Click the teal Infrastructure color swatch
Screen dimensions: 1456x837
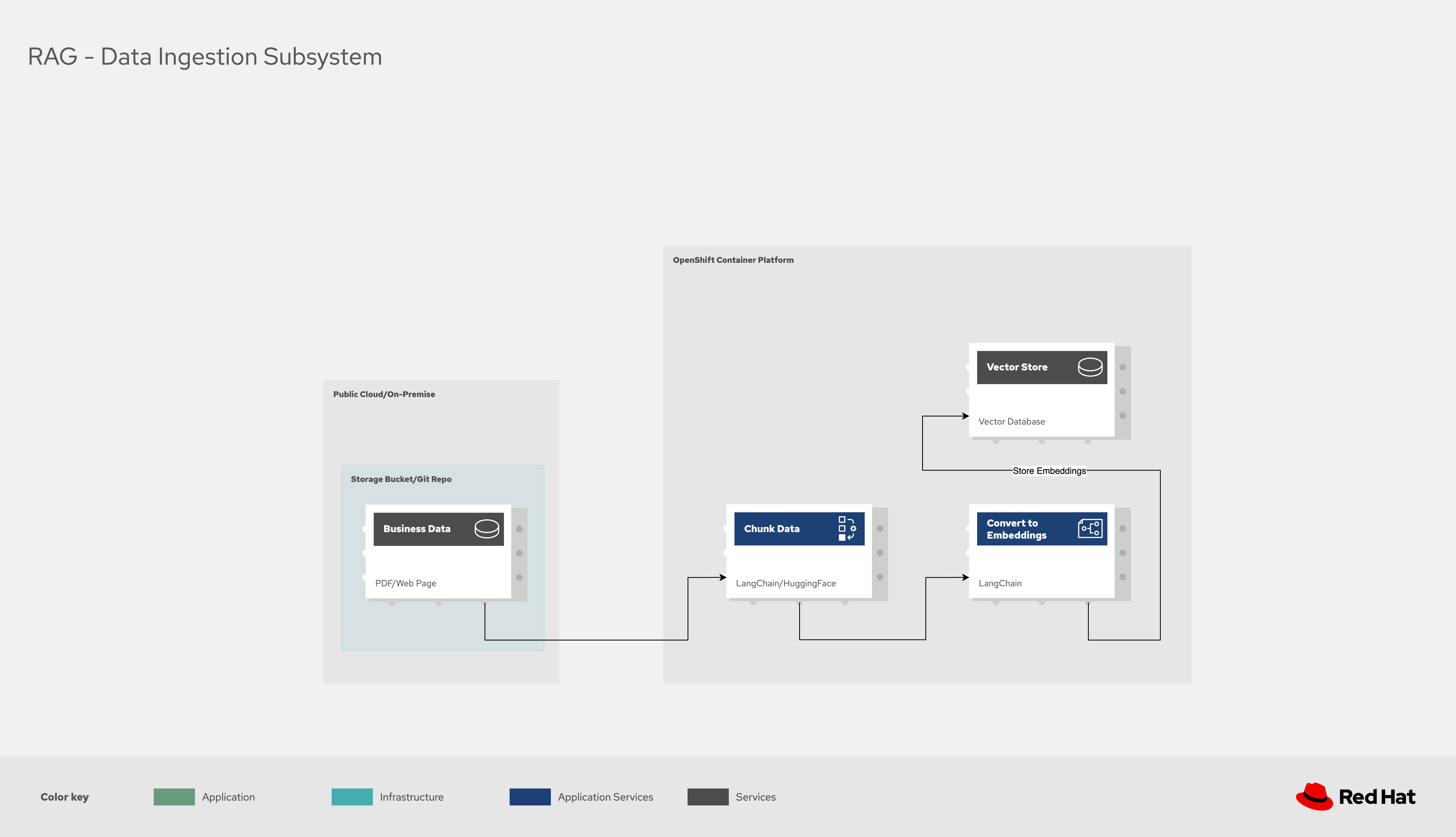click(352, 797)
